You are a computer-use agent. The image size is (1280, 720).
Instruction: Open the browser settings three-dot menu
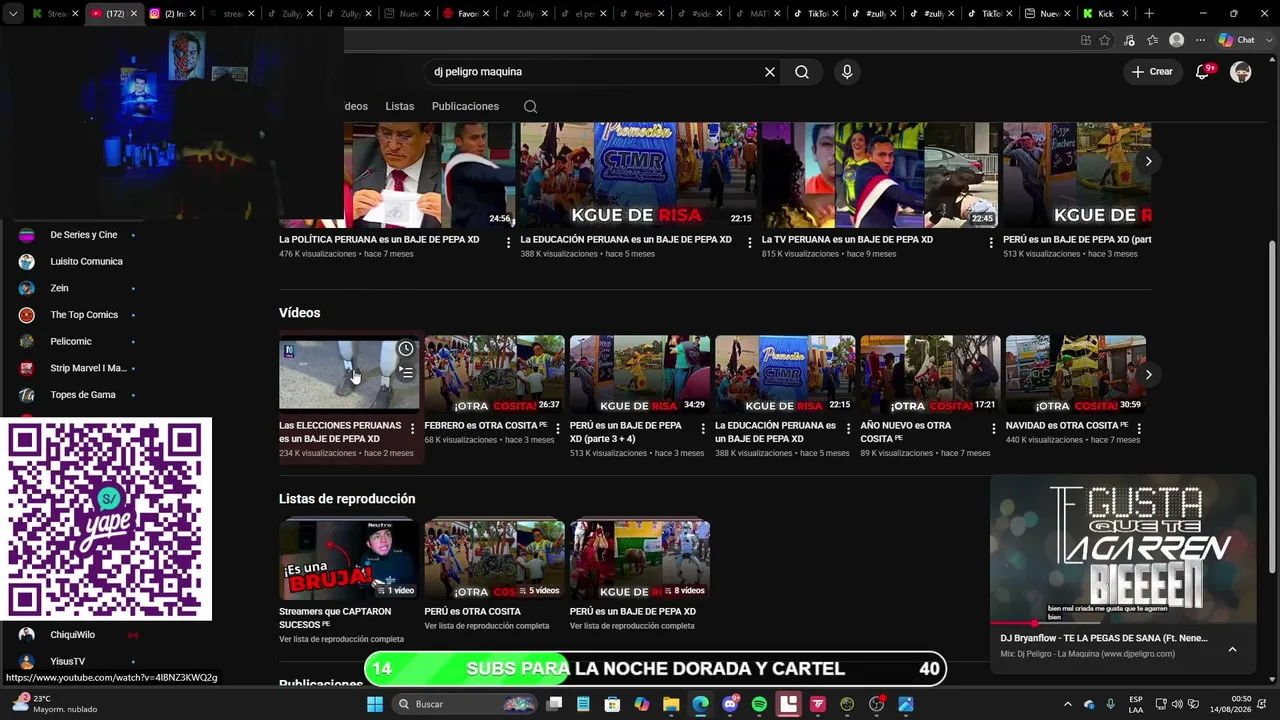pos(1200,40)
